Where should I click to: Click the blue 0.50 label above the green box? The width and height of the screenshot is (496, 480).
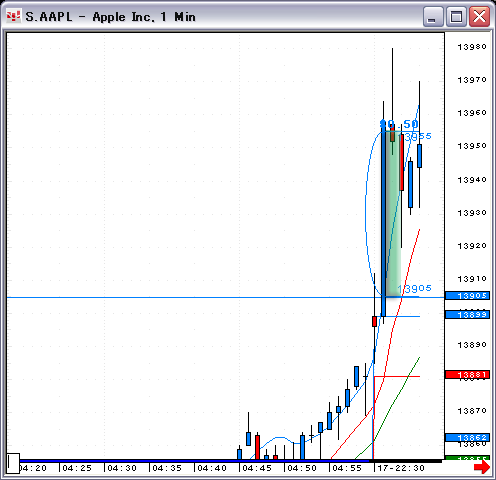coord(399,124)
